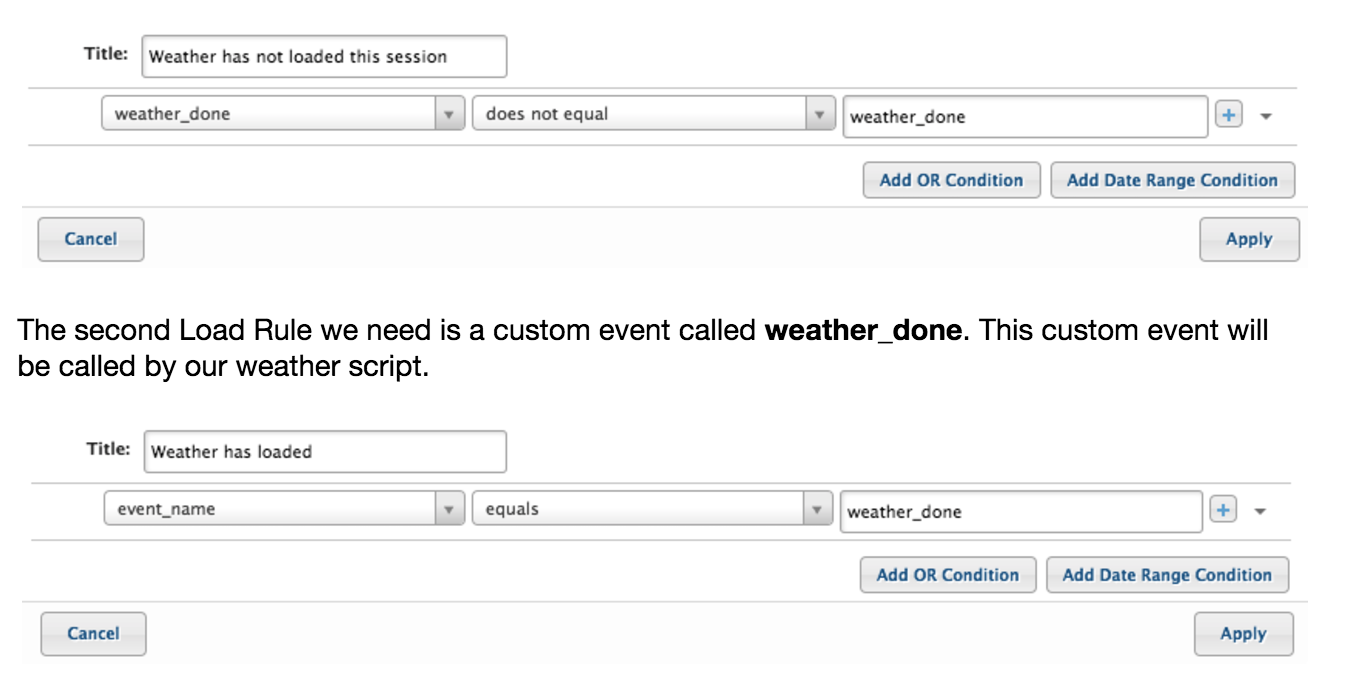Click the 'Weather has not loaded this session' title field
The width and height of the screenshot is (1354, 680).
click(x=324, y=57)
